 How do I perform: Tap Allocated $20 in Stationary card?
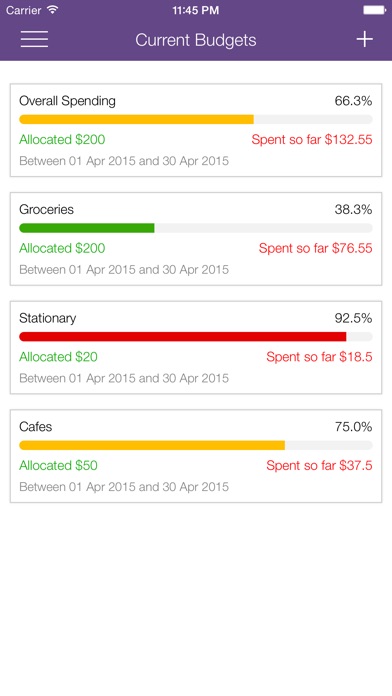[58, 357]
